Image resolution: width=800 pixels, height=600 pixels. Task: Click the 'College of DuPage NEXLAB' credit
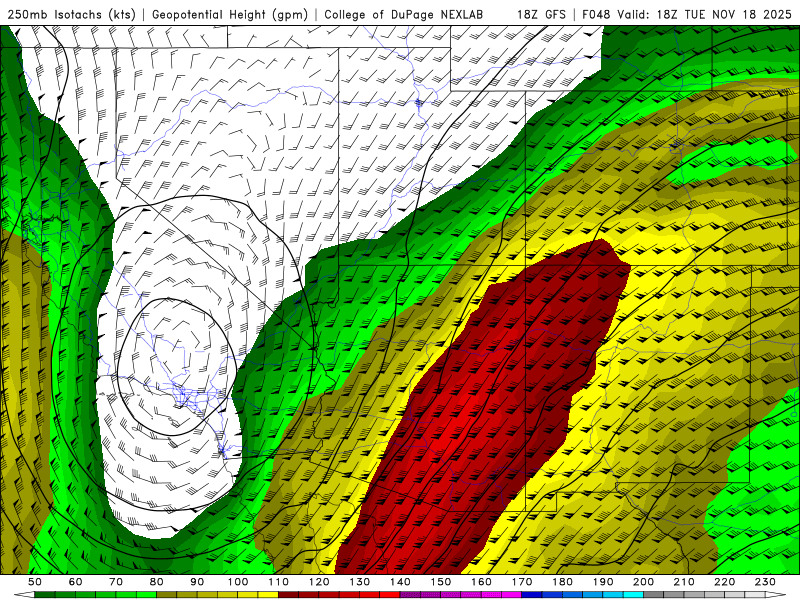(404, 15)
